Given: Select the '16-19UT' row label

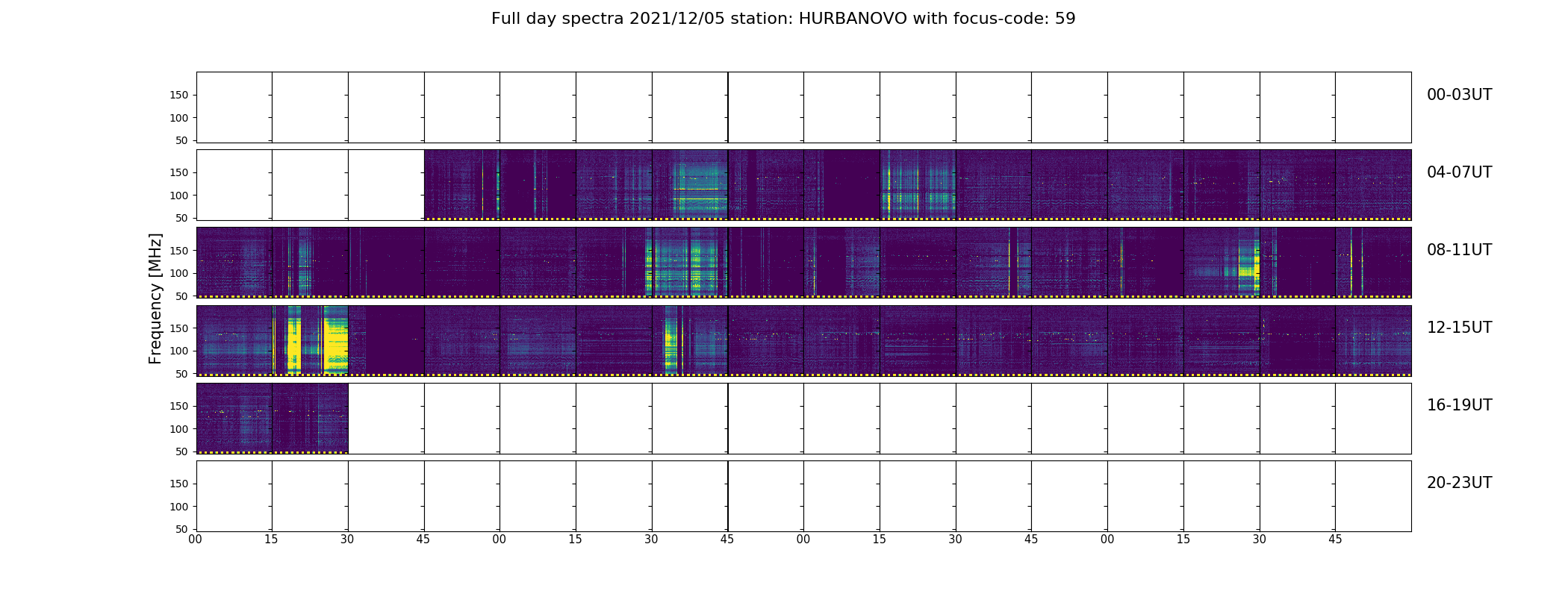Looking at the screenshot, I should coord(1459,405).
